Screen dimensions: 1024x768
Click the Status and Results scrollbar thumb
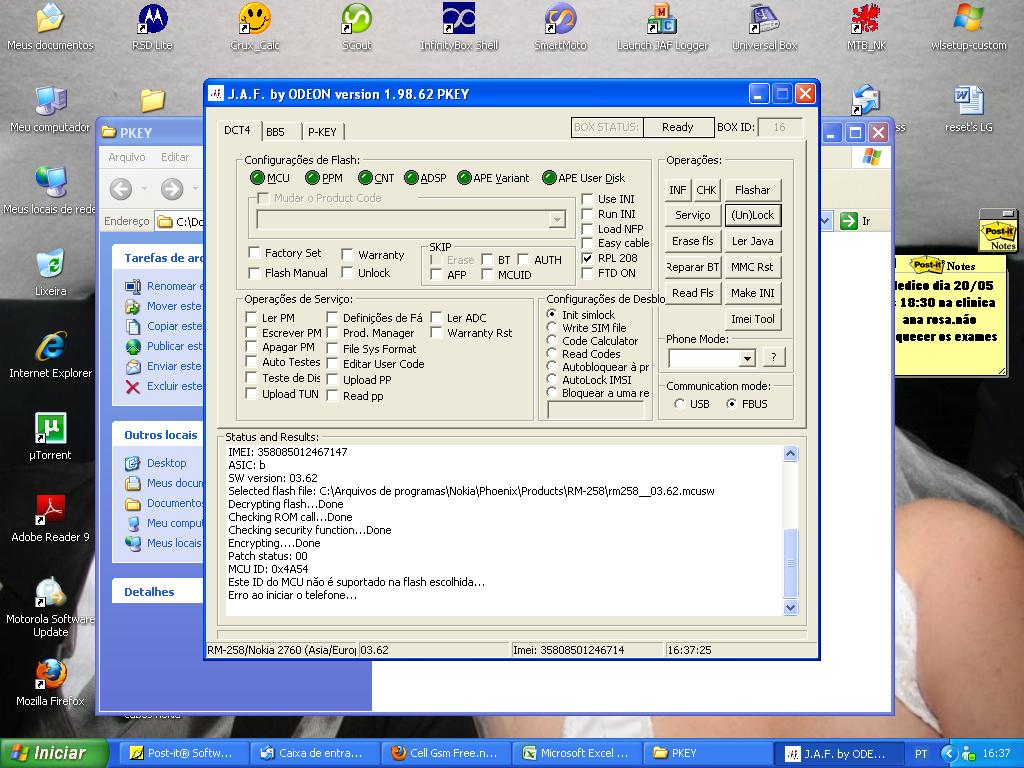tap(790, 563)
